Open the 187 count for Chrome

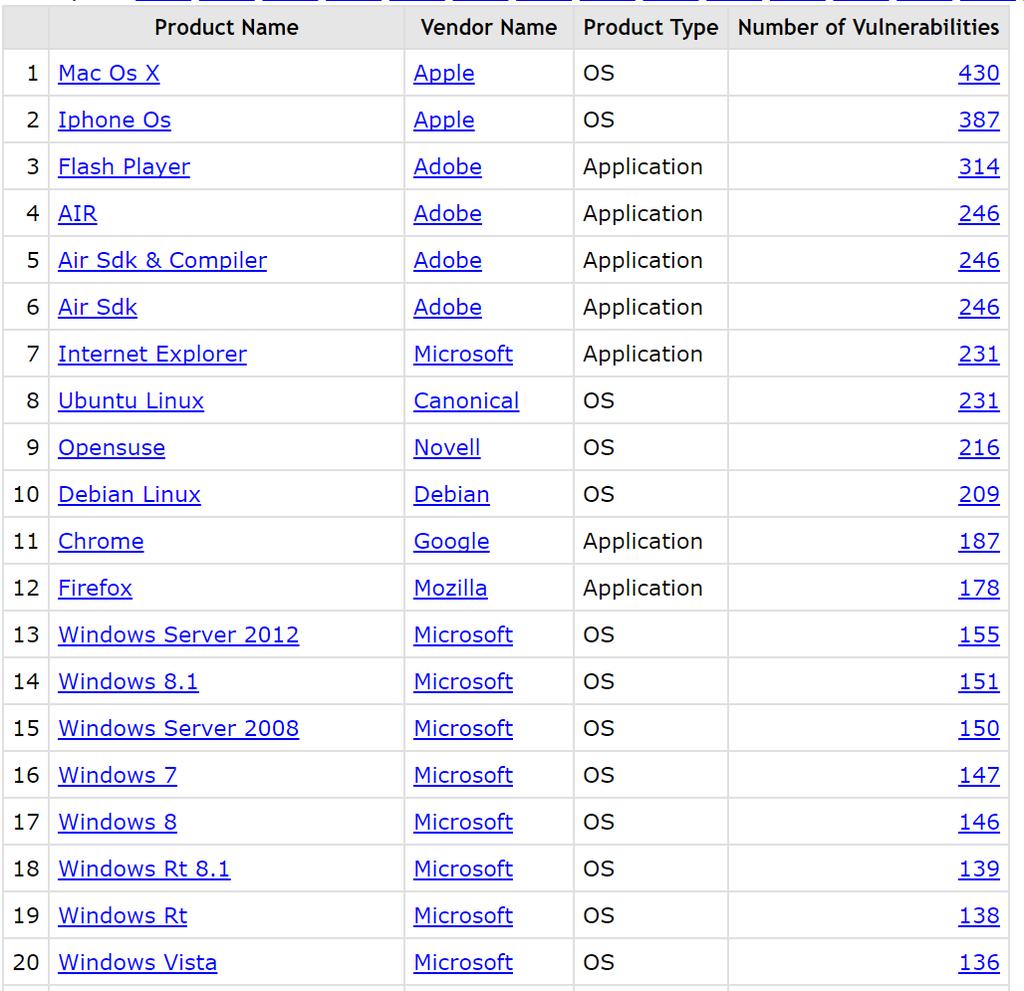(978, 542)
